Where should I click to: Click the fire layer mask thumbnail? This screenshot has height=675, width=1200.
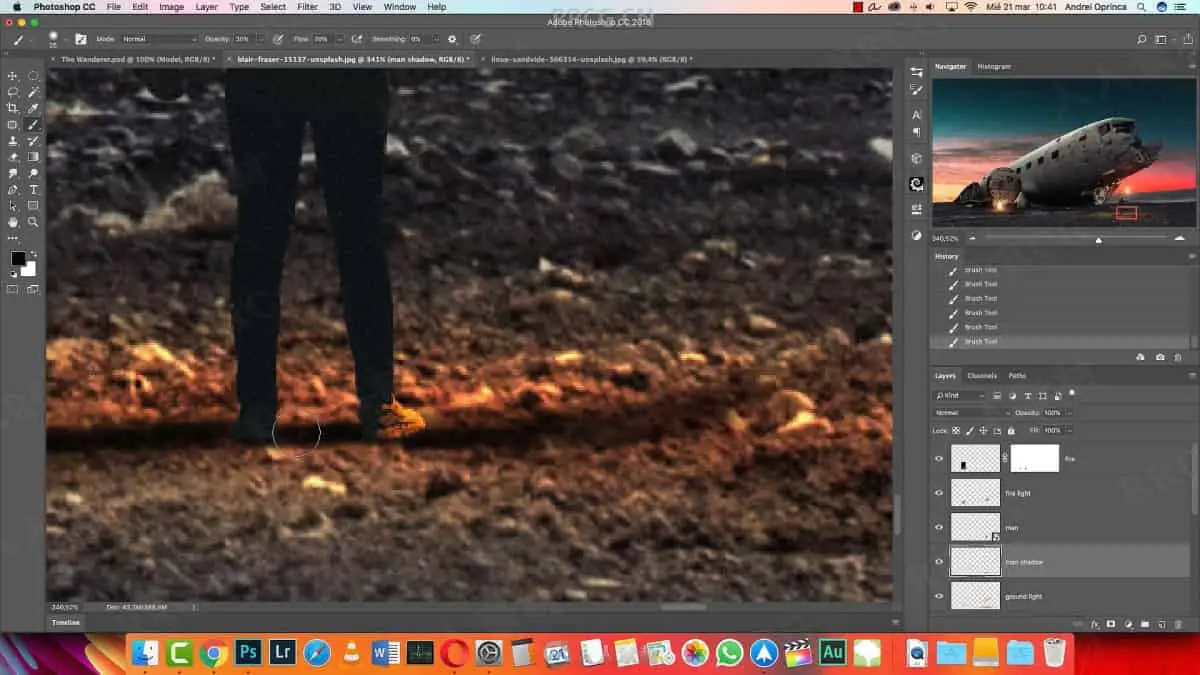click(1034, 458)
